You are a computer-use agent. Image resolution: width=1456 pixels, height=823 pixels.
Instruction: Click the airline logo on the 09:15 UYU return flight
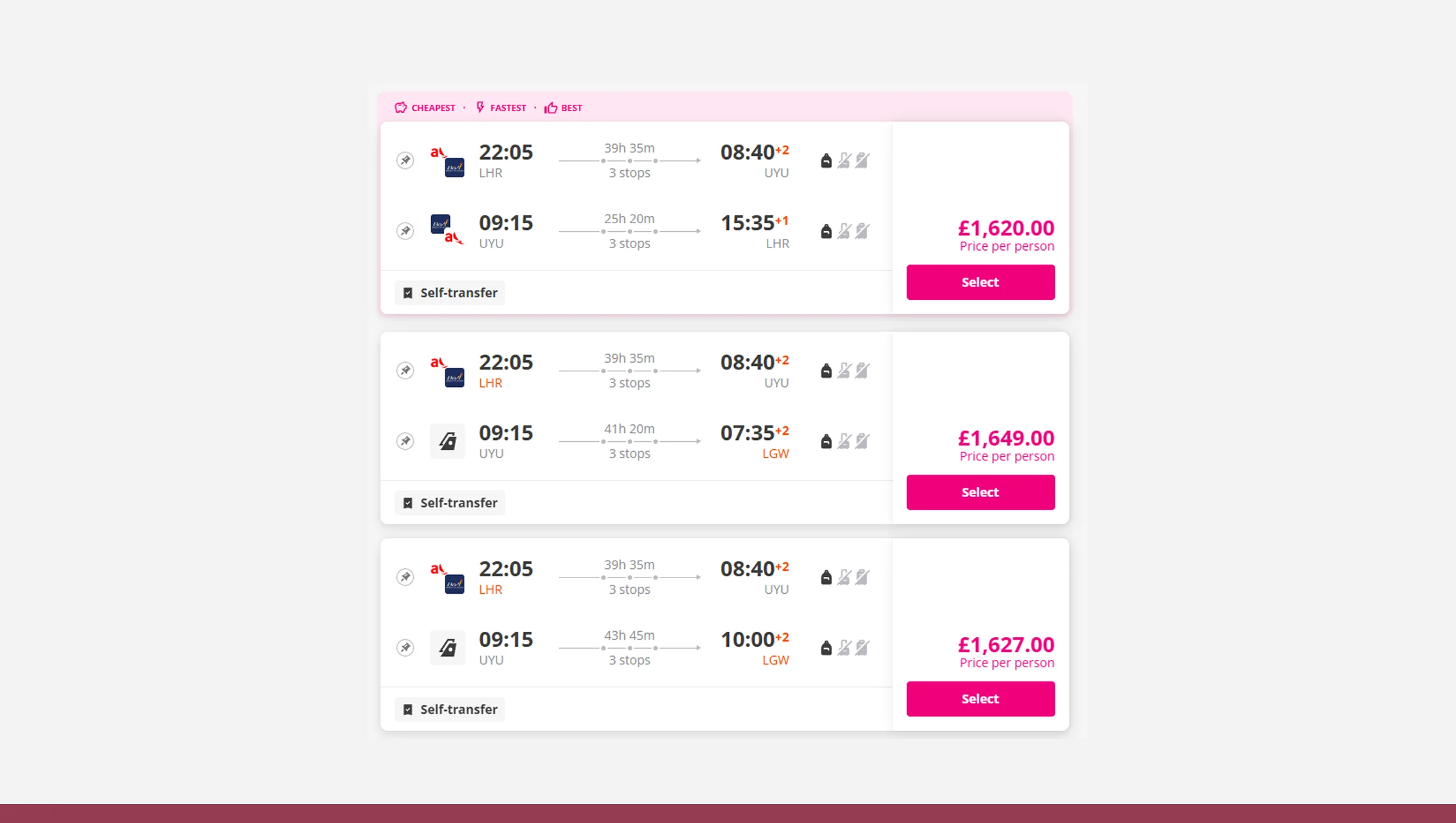(x=443, y=229)
